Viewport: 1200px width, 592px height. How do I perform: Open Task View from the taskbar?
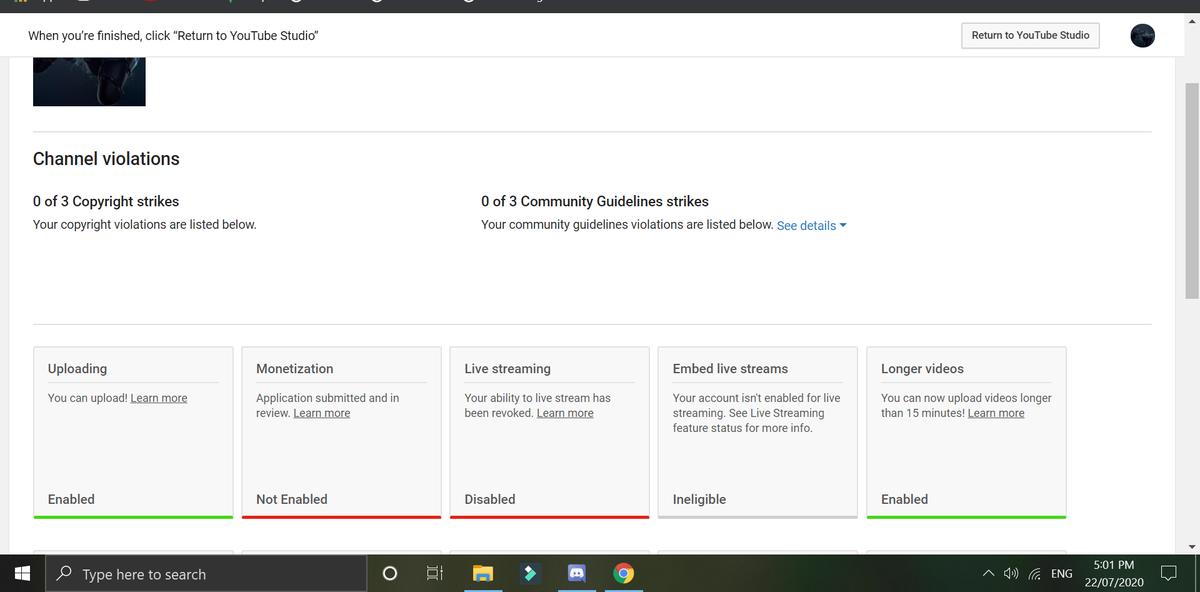coord(435,574)
